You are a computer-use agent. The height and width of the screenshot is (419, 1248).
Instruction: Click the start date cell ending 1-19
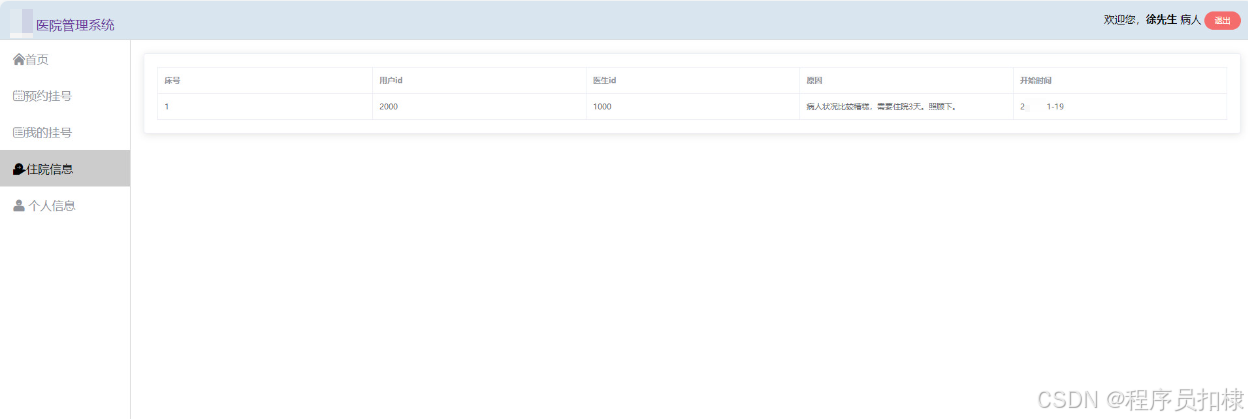click(1120, 106)
